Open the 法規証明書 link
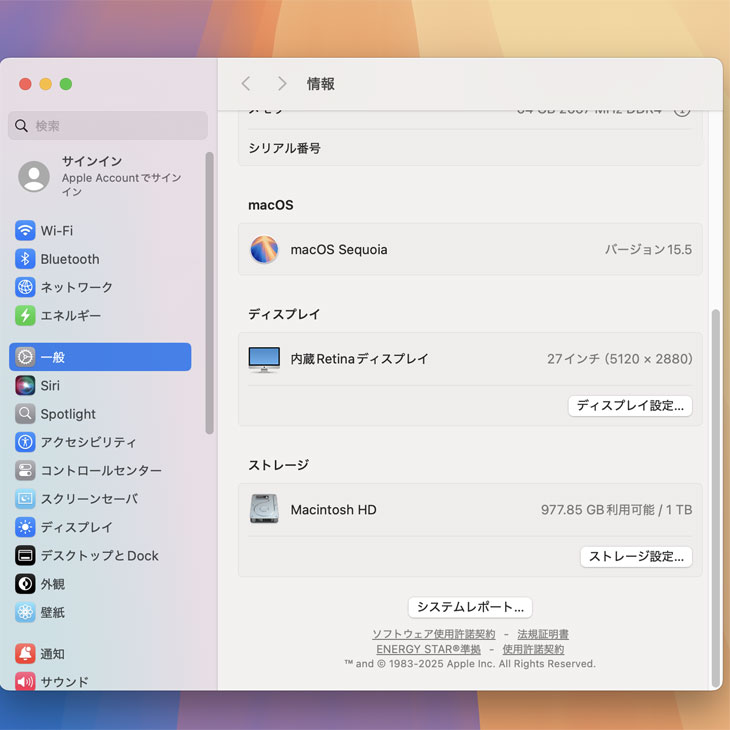Image resolution: width=730 pixels, height=730 pixels. pyautogui.click(x=543, y=634)
